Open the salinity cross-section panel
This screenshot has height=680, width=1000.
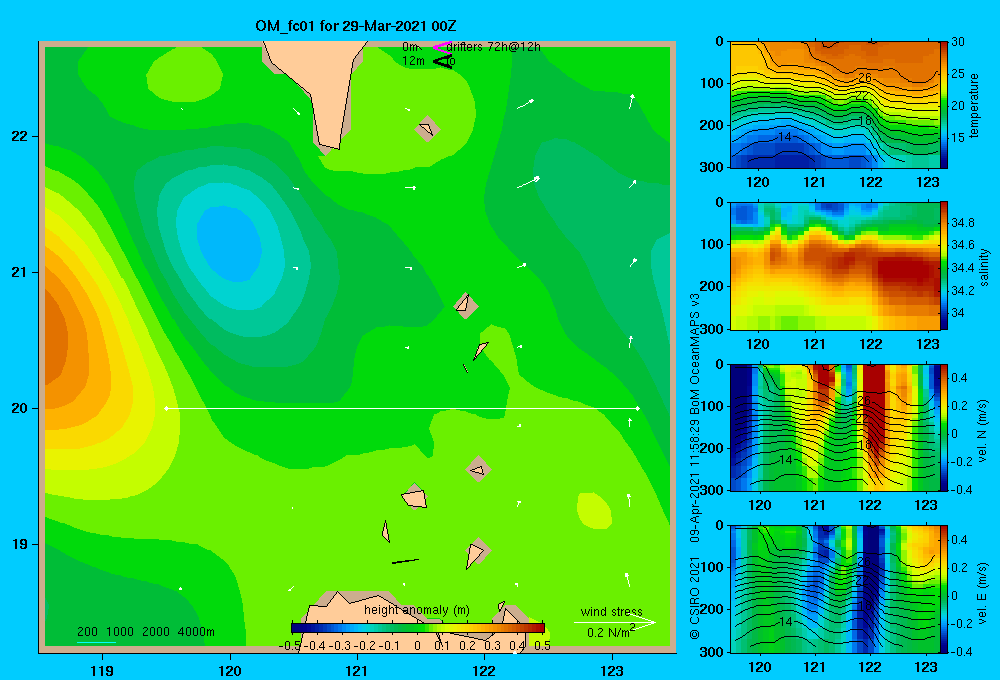pyautogui.click(x=835, y=266)
